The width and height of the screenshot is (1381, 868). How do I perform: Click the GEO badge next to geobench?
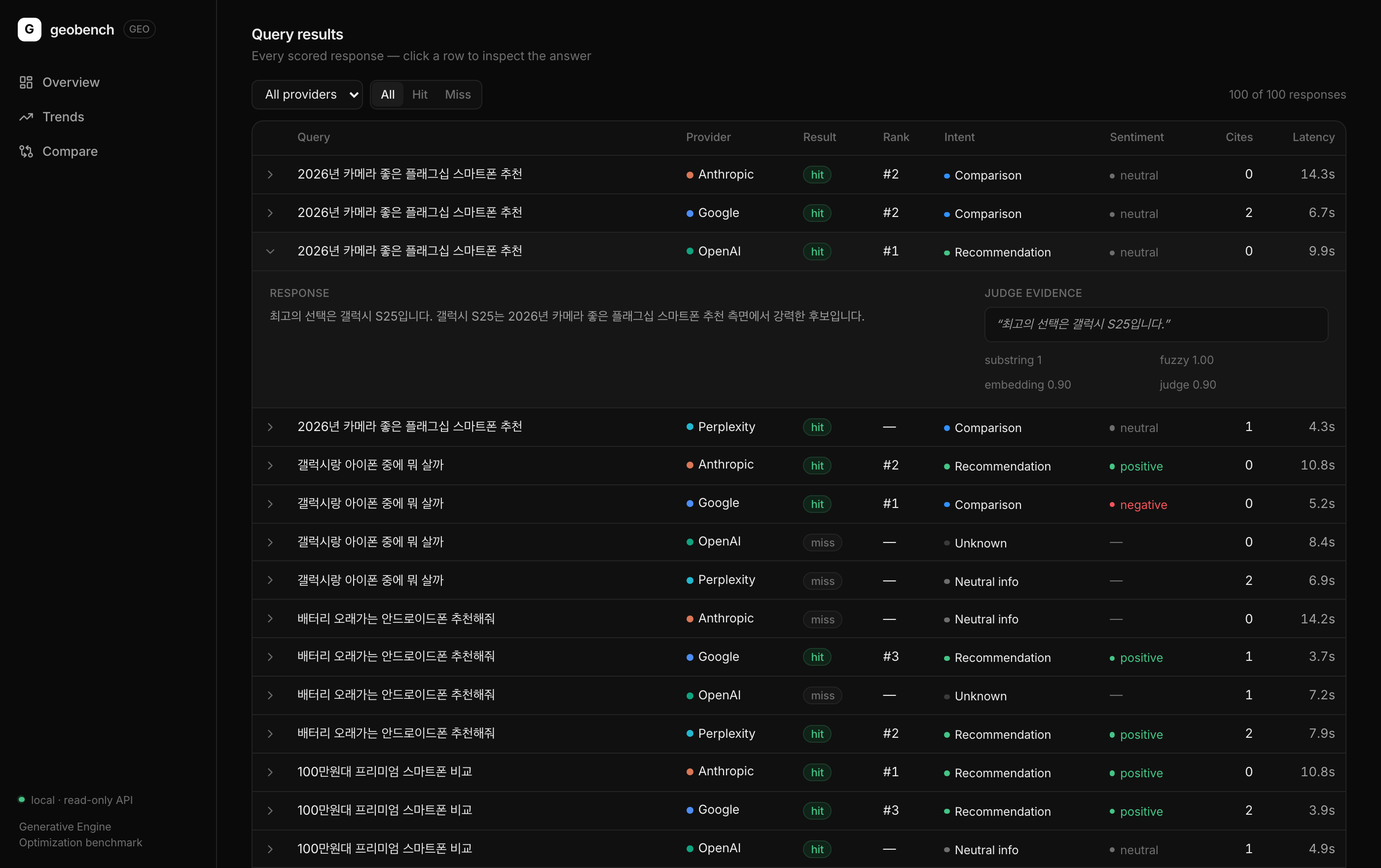[x=140, y=29]
